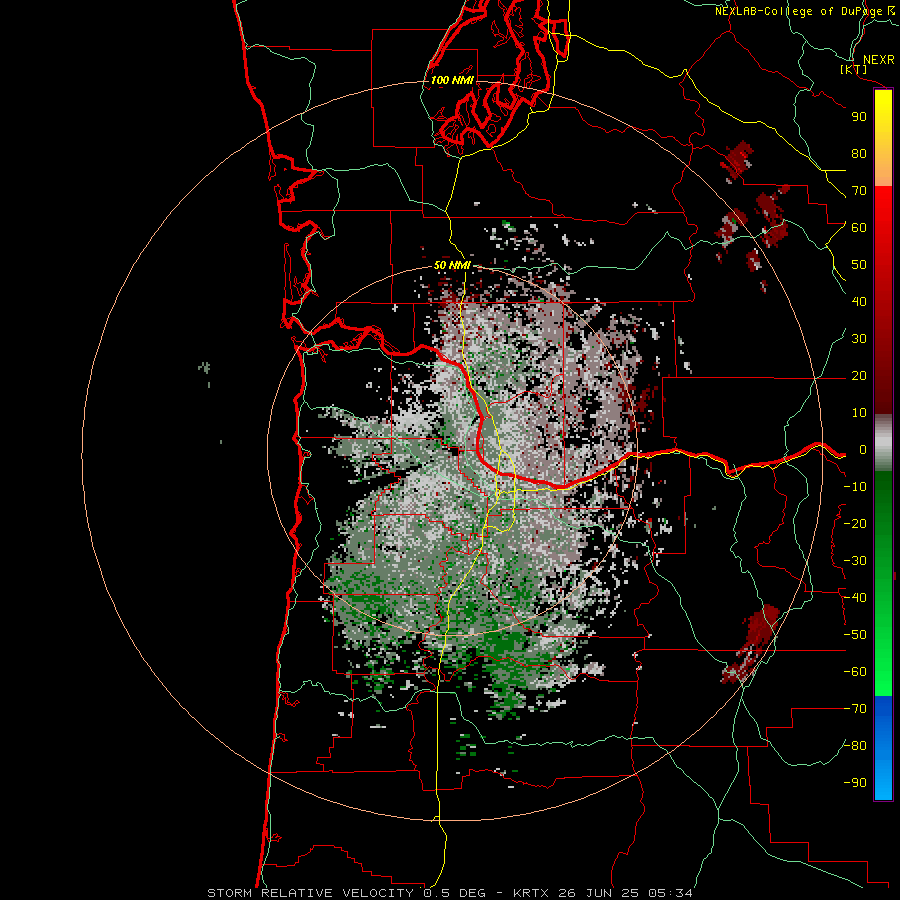Viewport: 900px width, 900px height.
Task: Click the 20 value on velocity scale
Action: click(x=859, y=376)
